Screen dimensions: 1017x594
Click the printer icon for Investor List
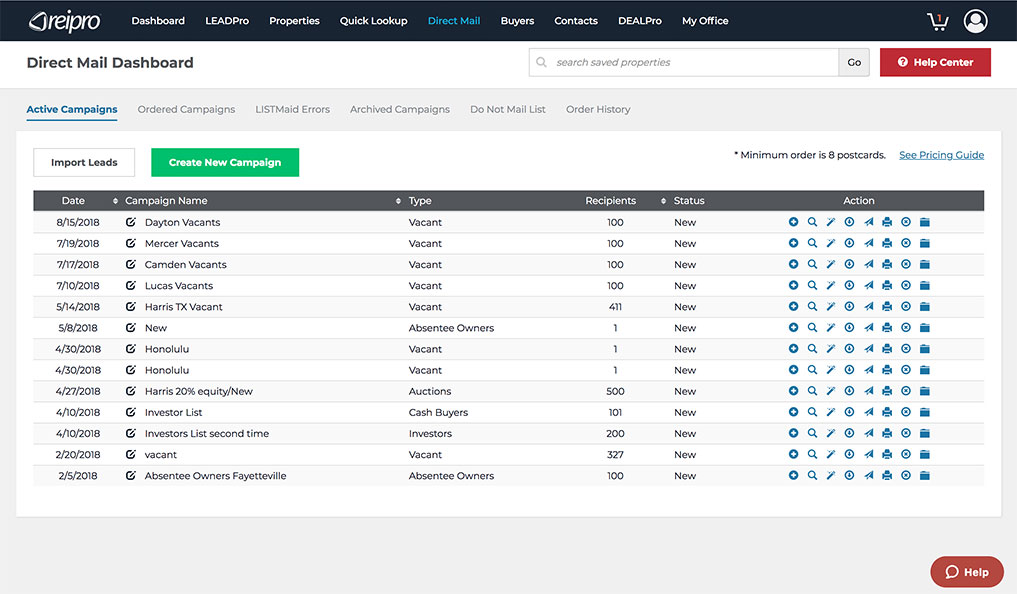(x=887, y=412)
